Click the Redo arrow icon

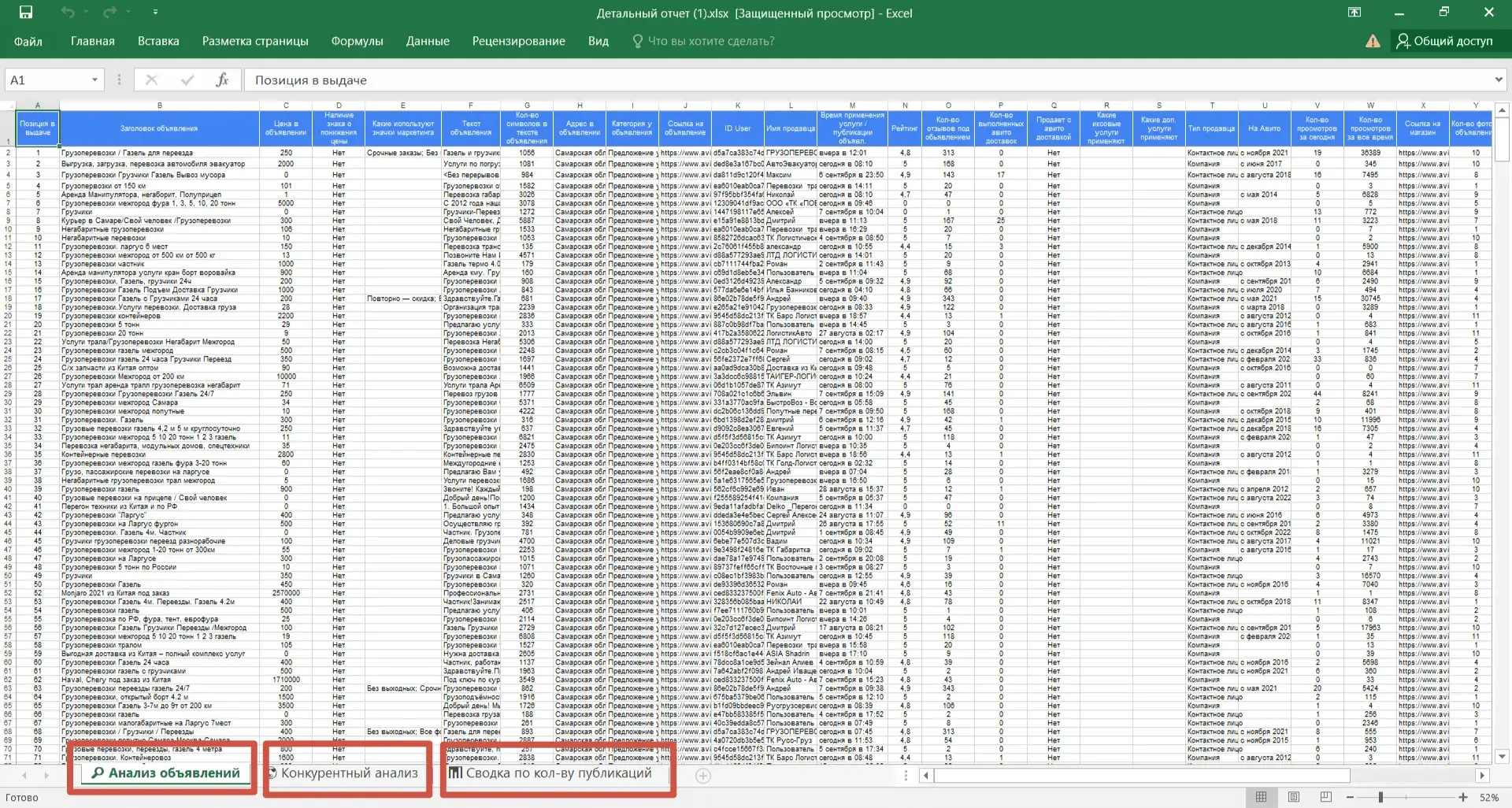[109, 13]
